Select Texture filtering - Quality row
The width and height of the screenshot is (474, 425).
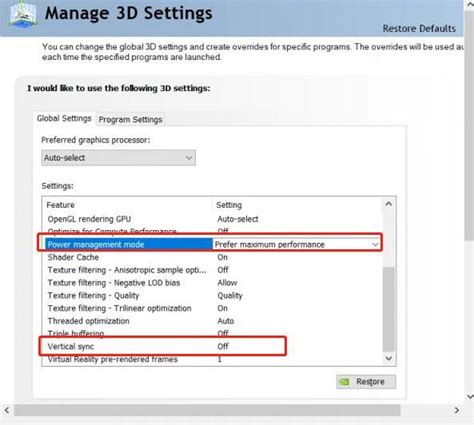213,296
